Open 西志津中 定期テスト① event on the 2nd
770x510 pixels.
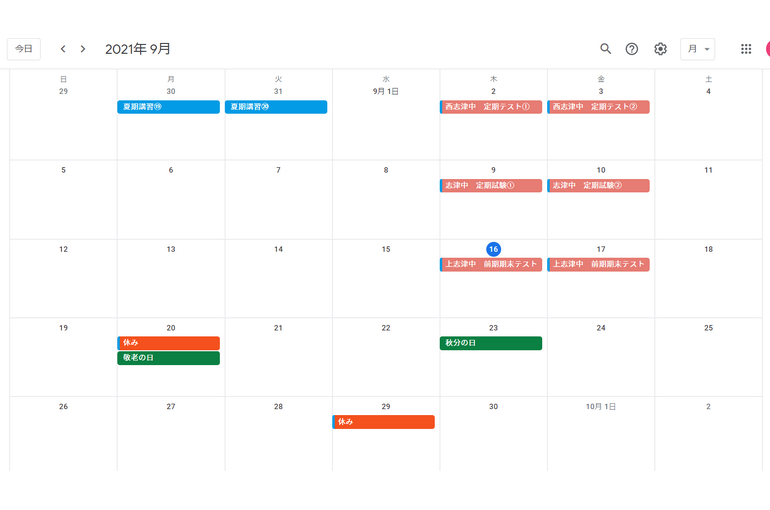tap(491, 107)
